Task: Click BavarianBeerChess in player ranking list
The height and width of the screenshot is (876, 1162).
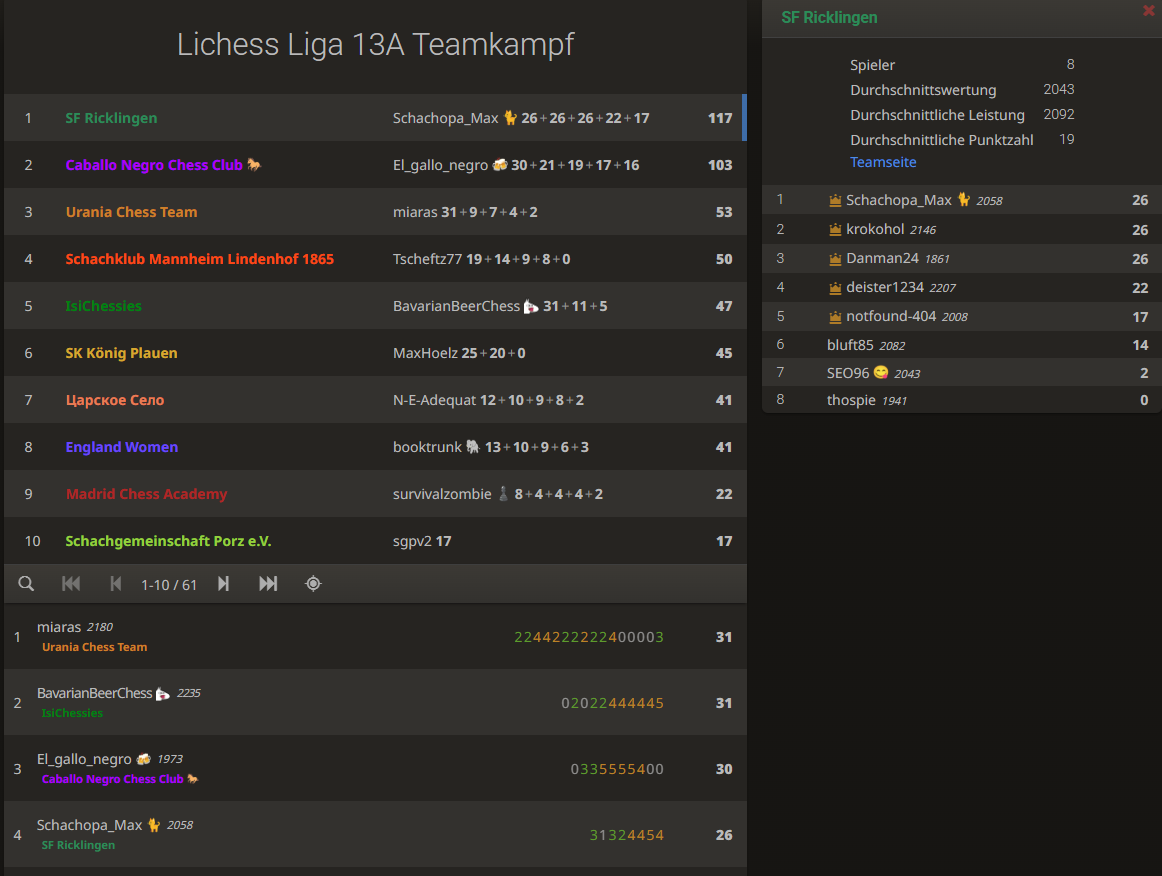Action: [x=94, y=693]
